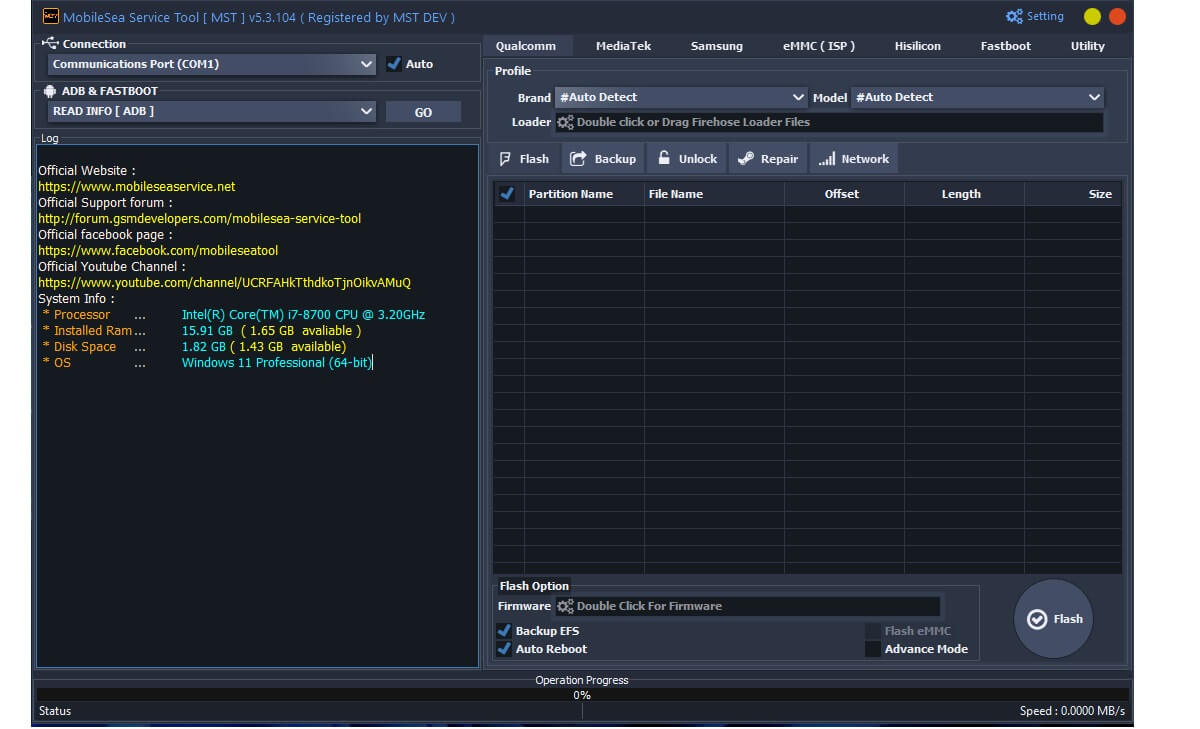Click the Loader firehose file field

[829, 122]
